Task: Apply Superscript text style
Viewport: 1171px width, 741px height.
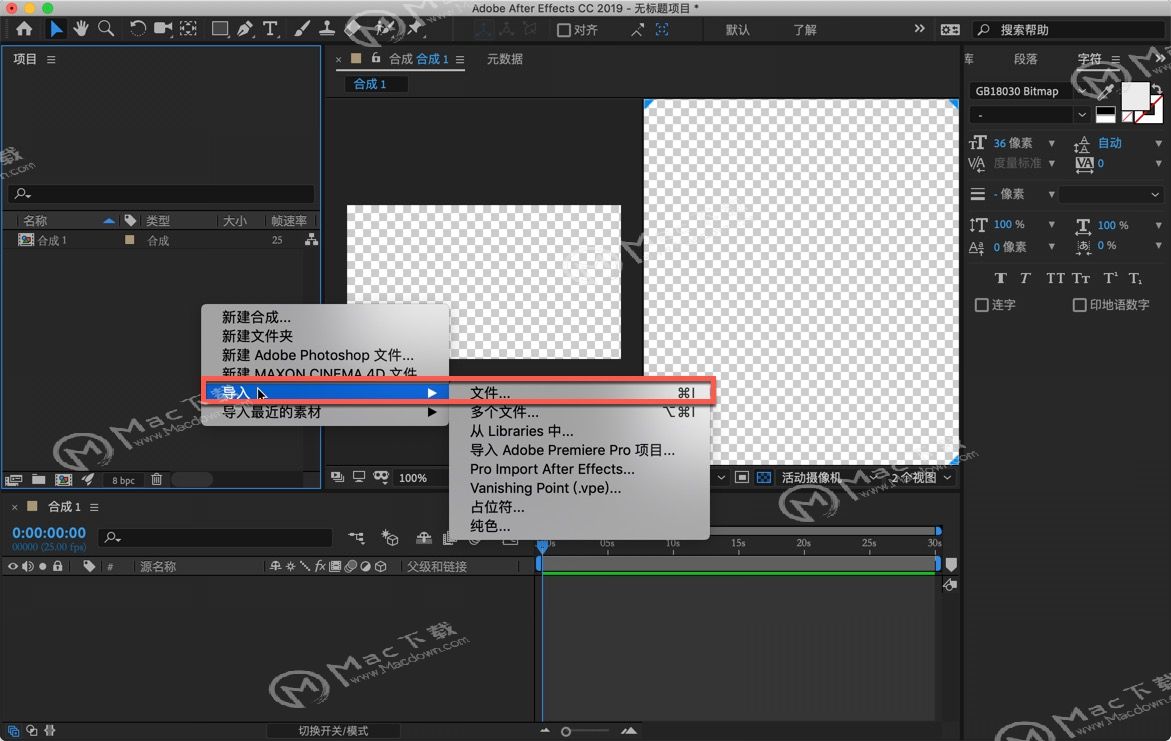Action: [x=1111, y=279]
